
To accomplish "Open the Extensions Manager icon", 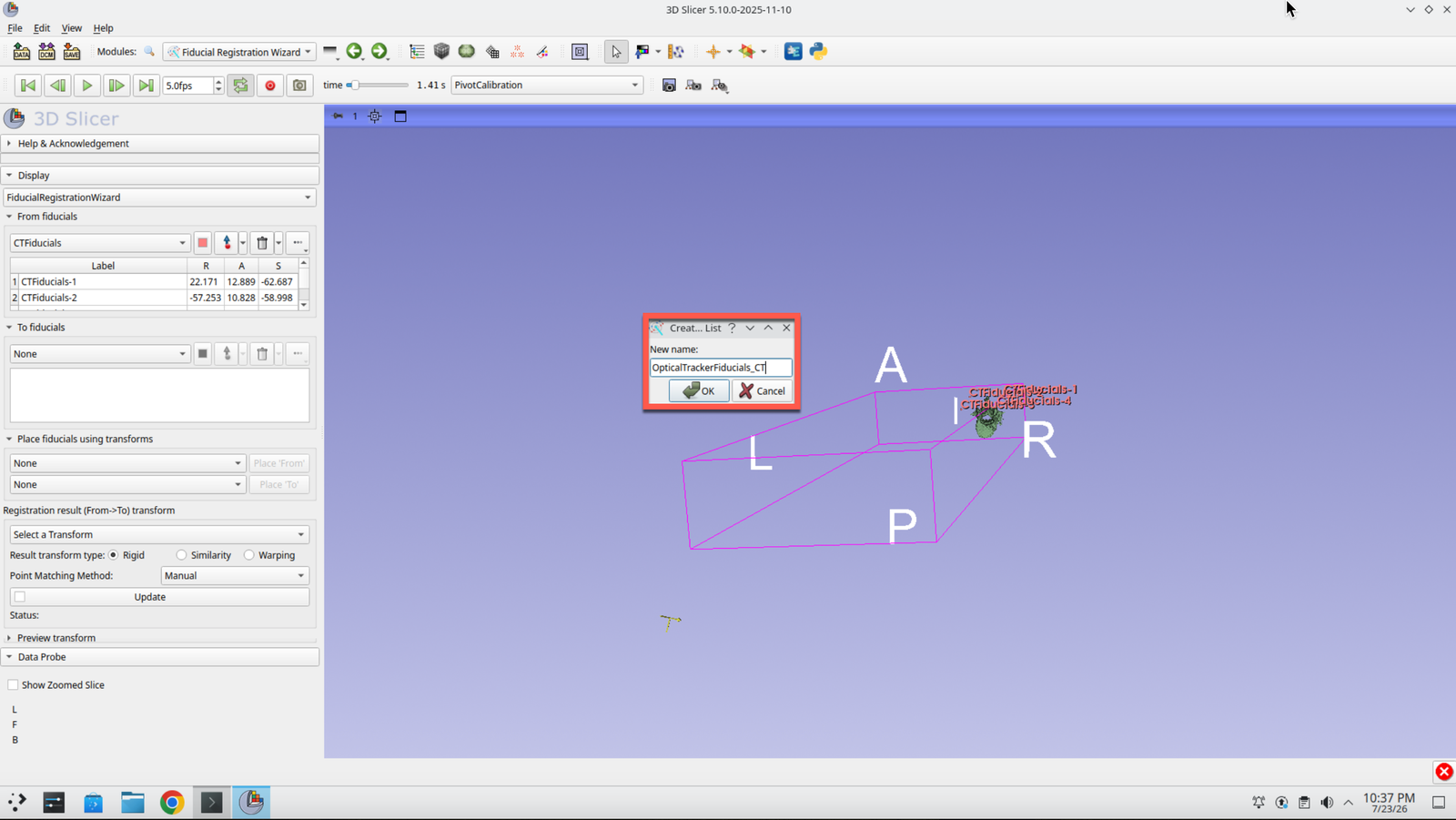I will (793, 52).
